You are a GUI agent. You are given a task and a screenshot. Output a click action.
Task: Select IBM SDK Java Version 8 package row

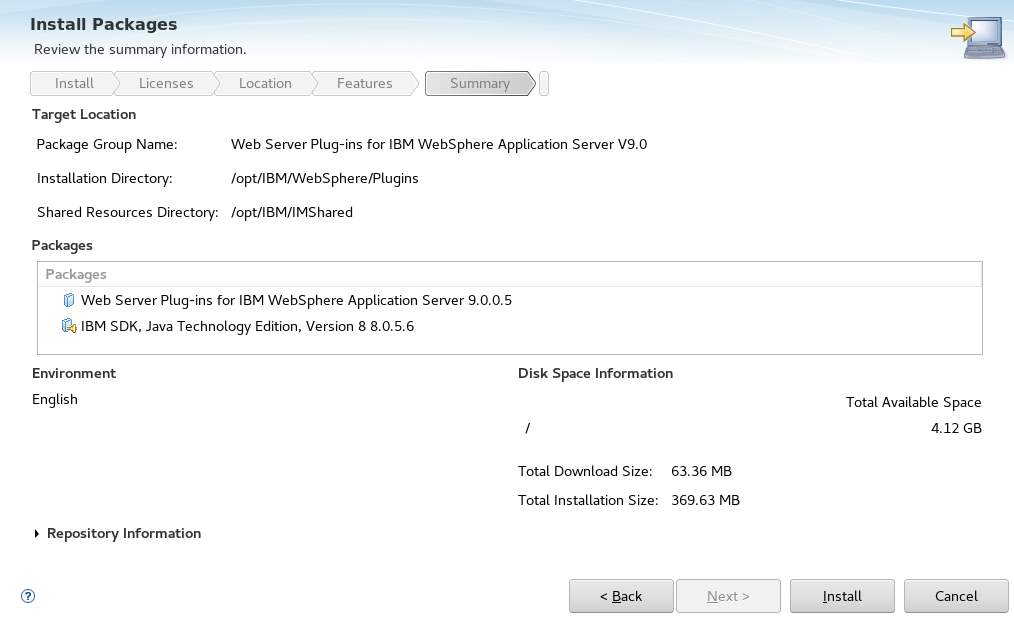pos(510,326)
